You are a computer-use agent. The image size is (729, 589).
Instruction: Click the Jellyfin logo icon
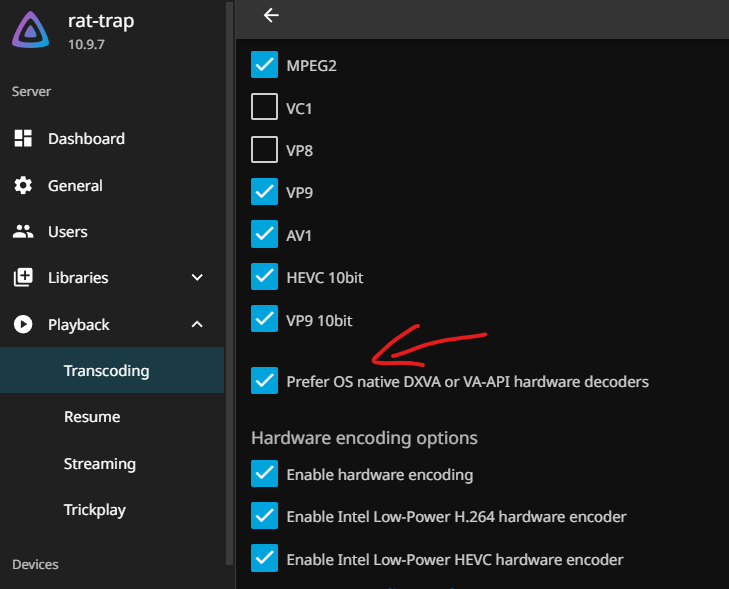click(x=32, y=33)
